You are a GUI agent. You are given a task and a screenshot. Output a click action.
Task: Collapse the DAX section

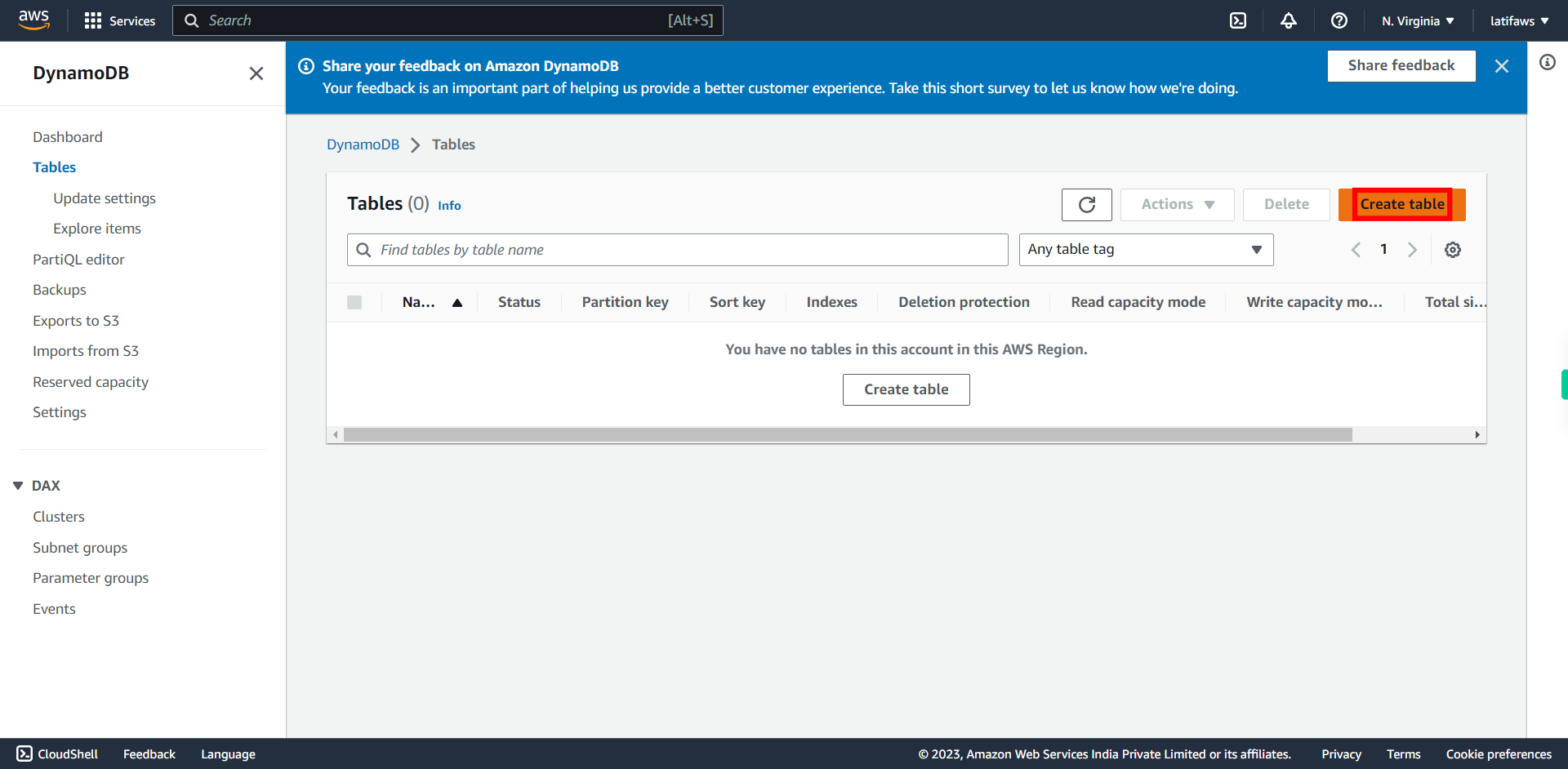tap(18, 486)
